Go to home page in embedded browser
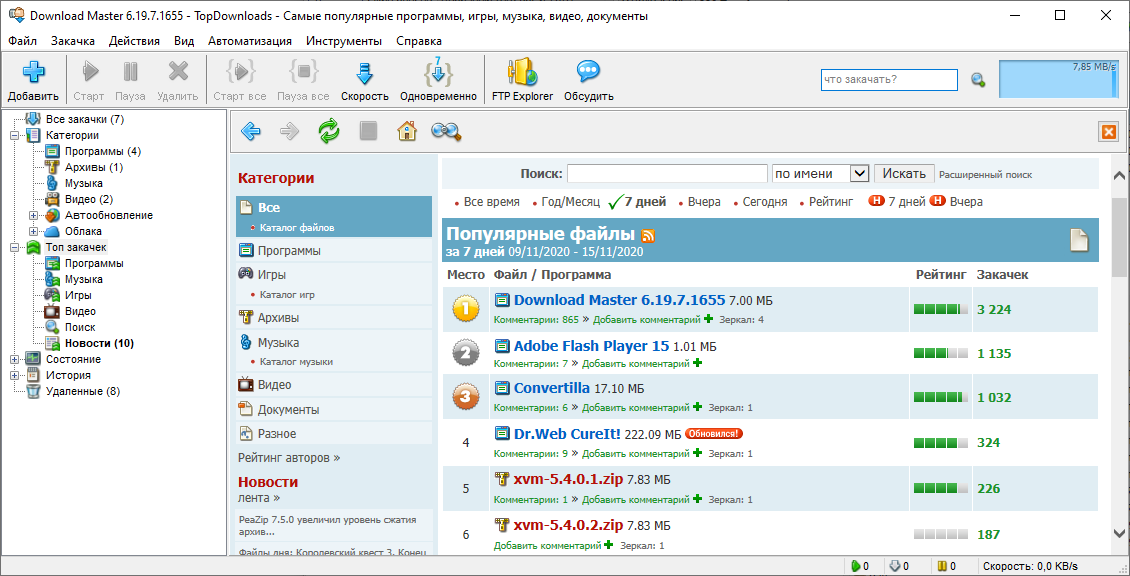Screen dimensions: 1130x576 pyautogui.click(x=407, y=131)
